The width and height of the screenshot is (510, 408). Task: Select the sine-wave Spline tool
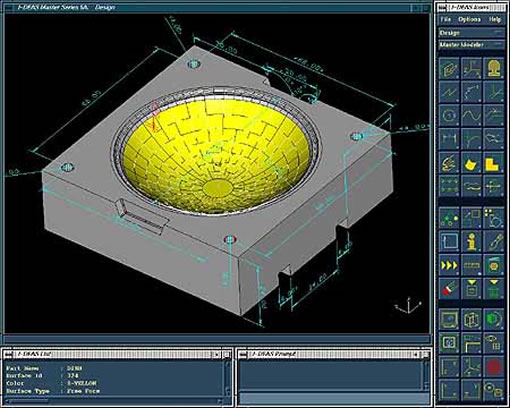point(471,115)
